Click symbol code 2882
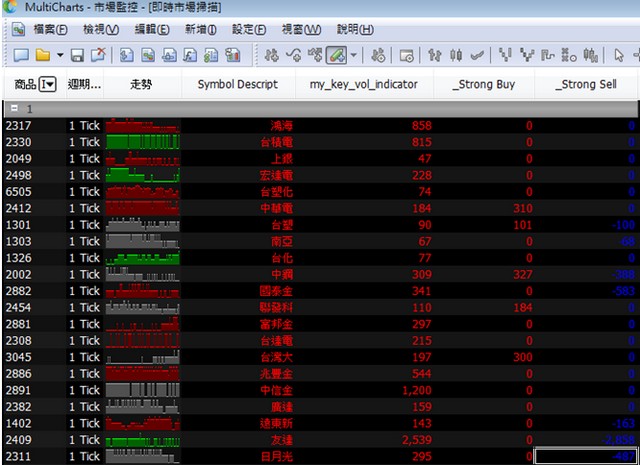Image resolution: width=640 pixels, height=465 pixels. (18, 291)
